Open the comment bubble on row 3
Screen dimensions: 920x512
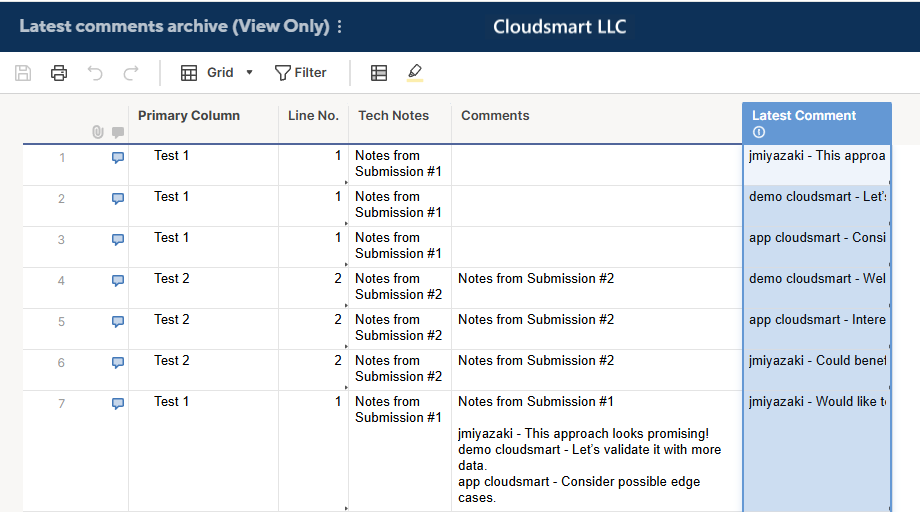tap(118, 240)
